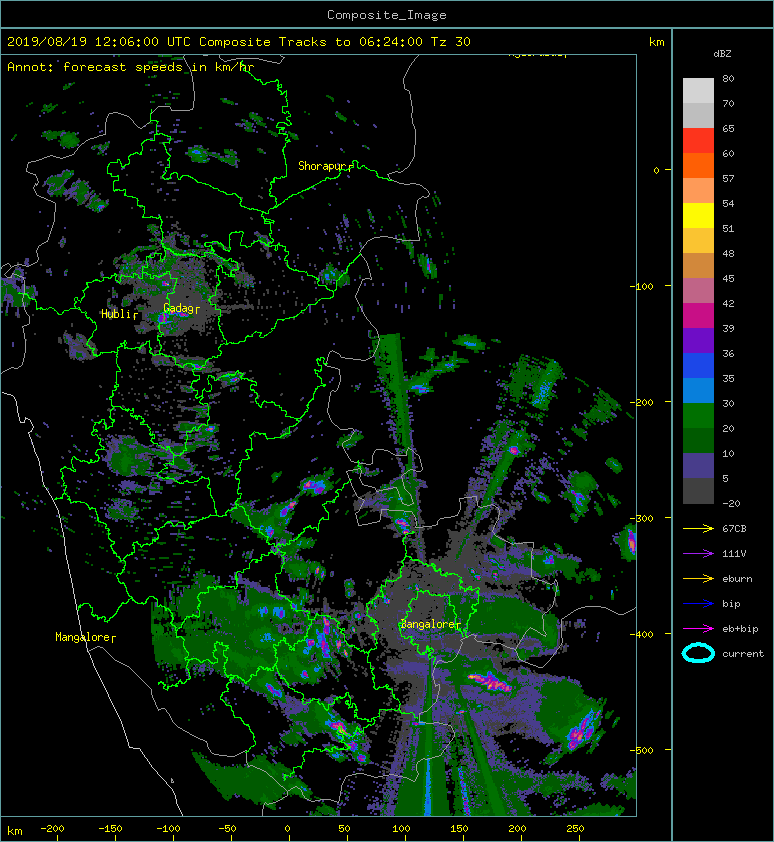Click the eburn yellow arrow legend icon
The width and height of the screenshot is (774, 842).
pos(698,578)
